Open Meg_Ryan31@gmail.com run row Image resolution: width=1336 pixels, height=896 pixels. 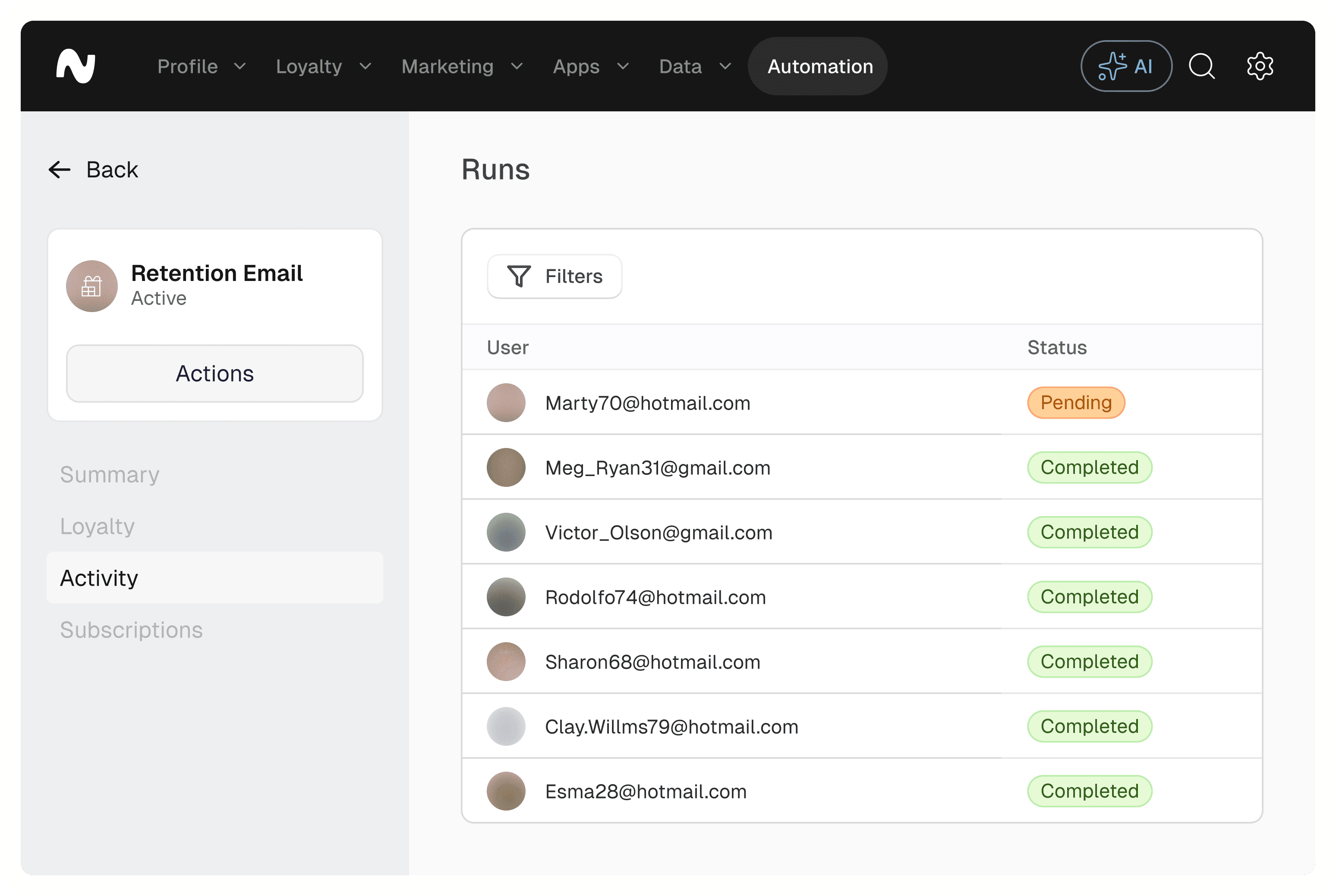tap(861, 467)
